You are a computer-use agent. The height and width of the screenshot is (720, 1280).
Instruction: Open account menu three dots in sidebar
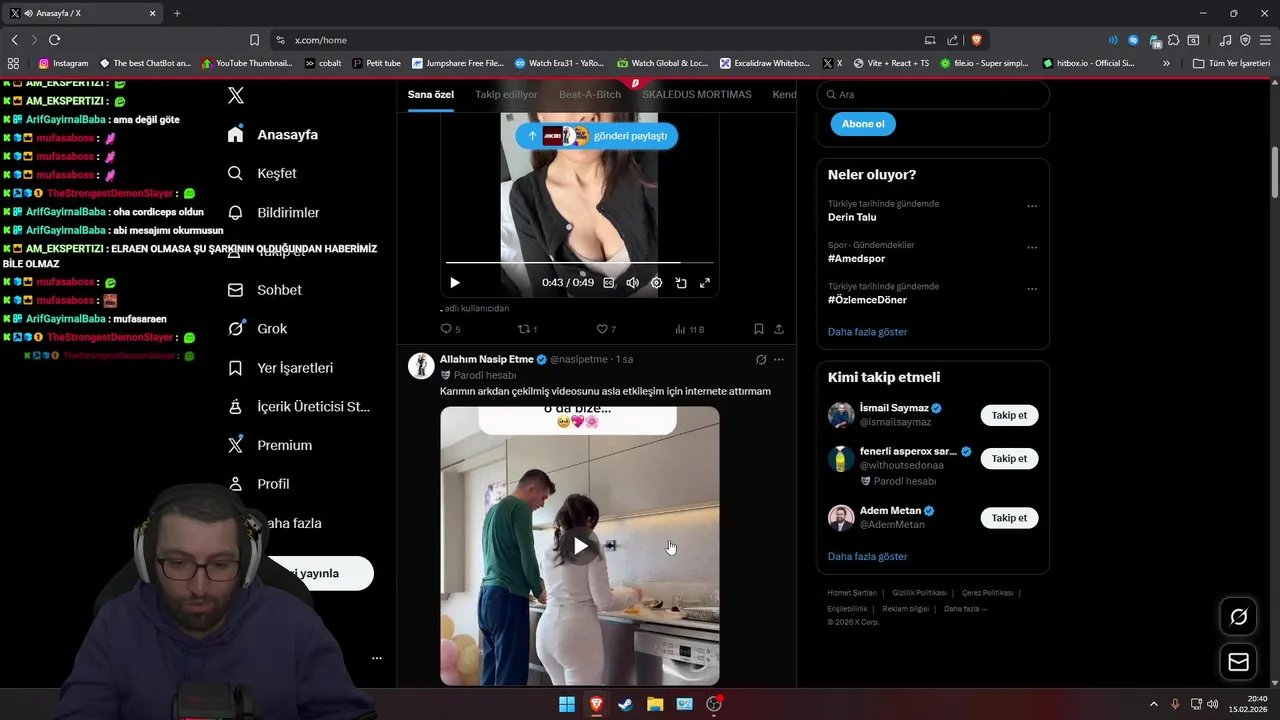[x=377, y=658]
